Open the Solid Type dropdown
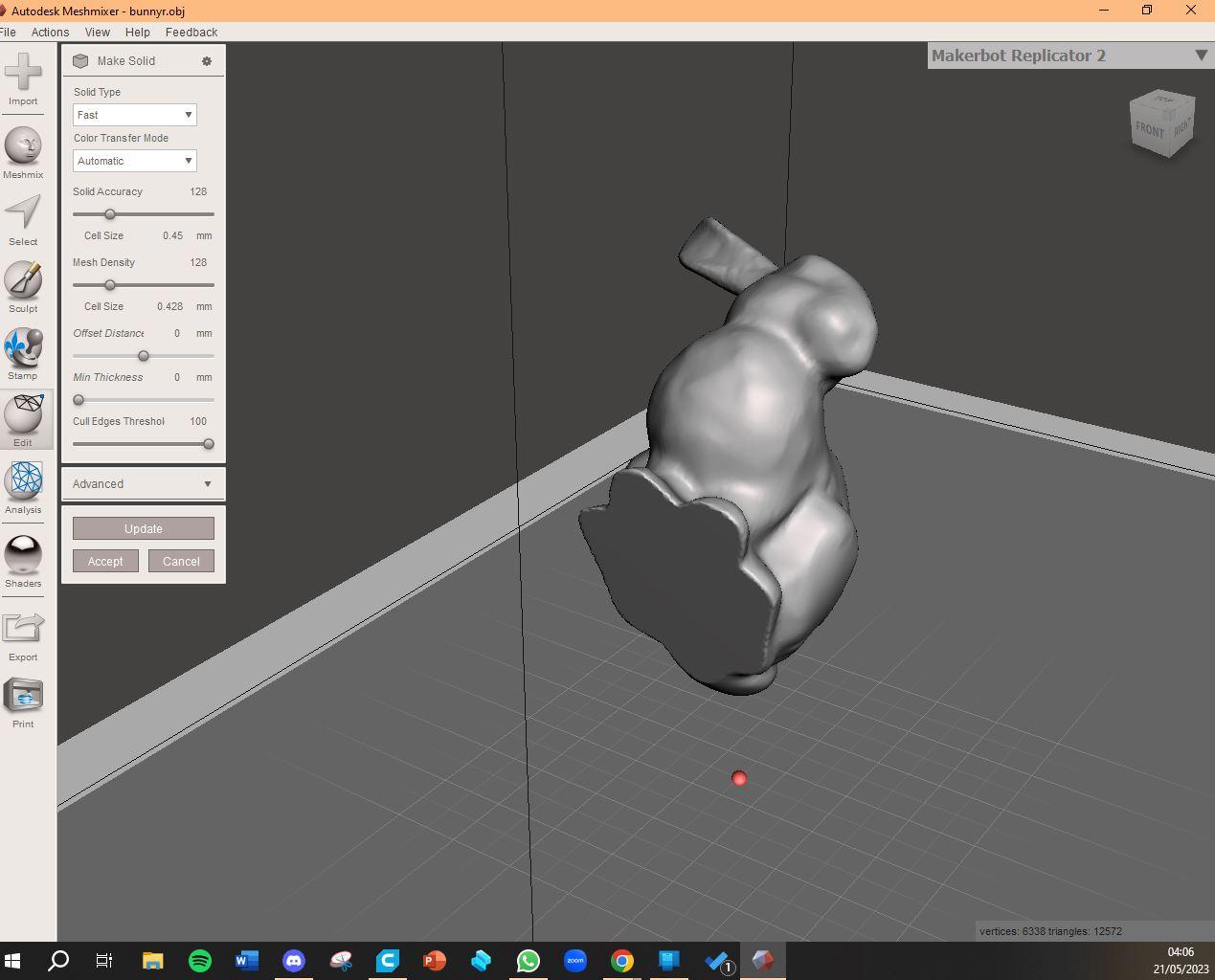Screen dimensions: 1215x980 (135, 115)
